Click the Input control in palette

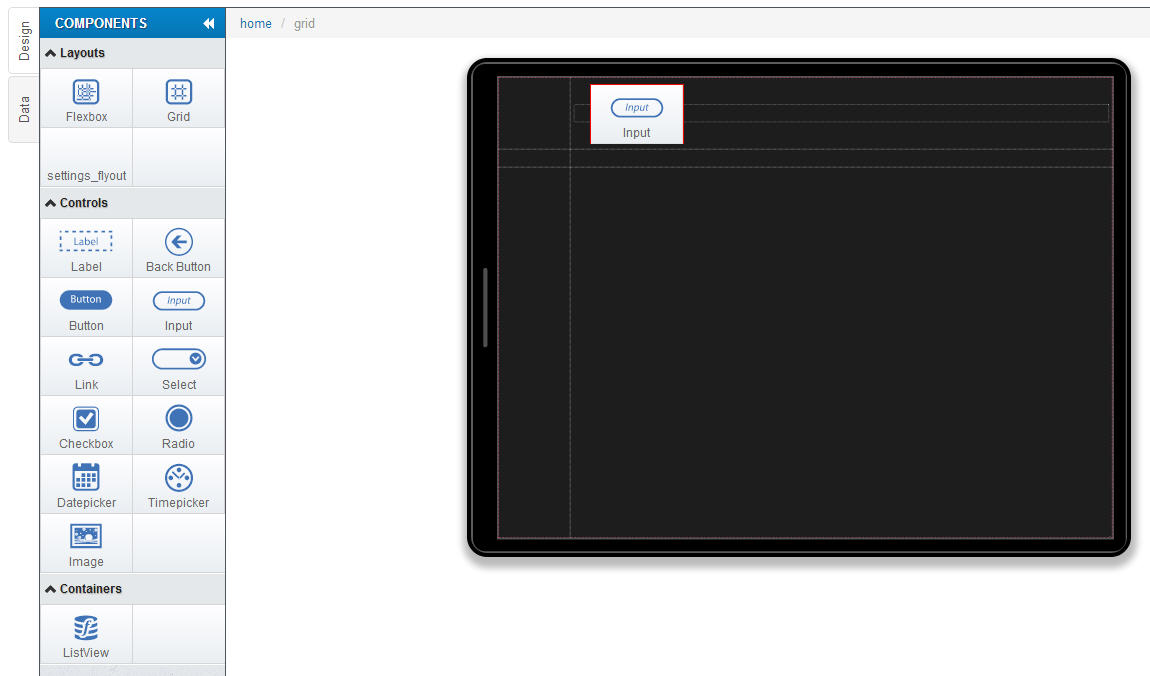178,308
